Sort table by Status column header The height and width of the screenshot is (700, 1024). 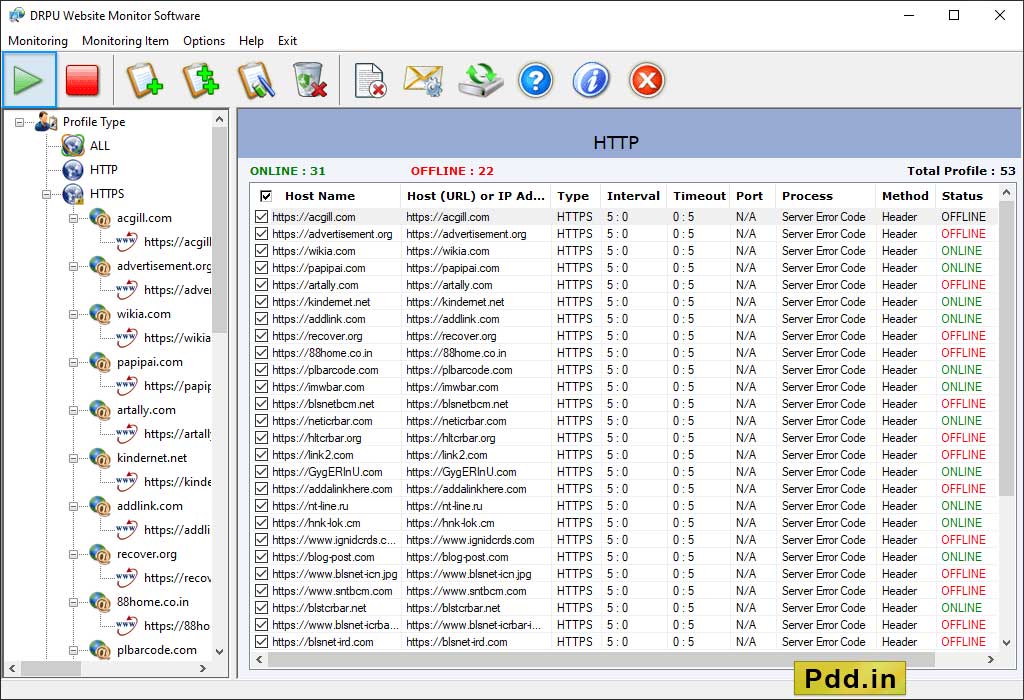point(967,196)
